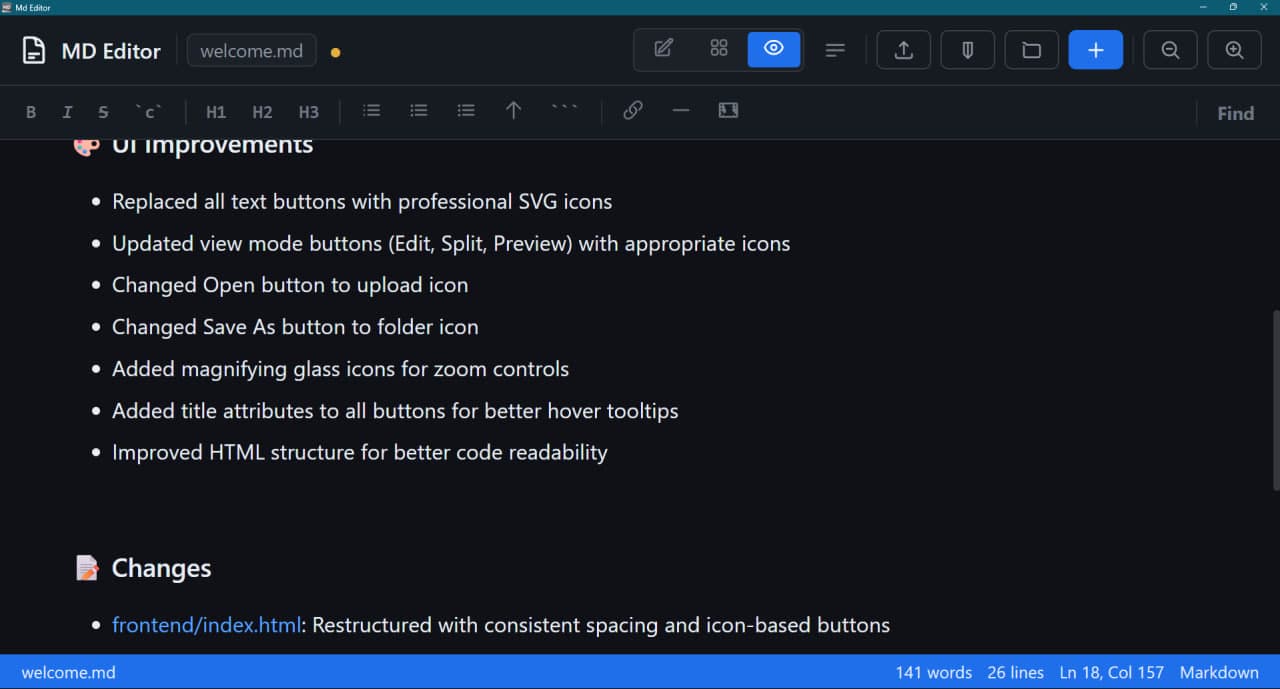The image size is (1280, 689).
Task: Click the Changes heading
Action: pos(161,568)
